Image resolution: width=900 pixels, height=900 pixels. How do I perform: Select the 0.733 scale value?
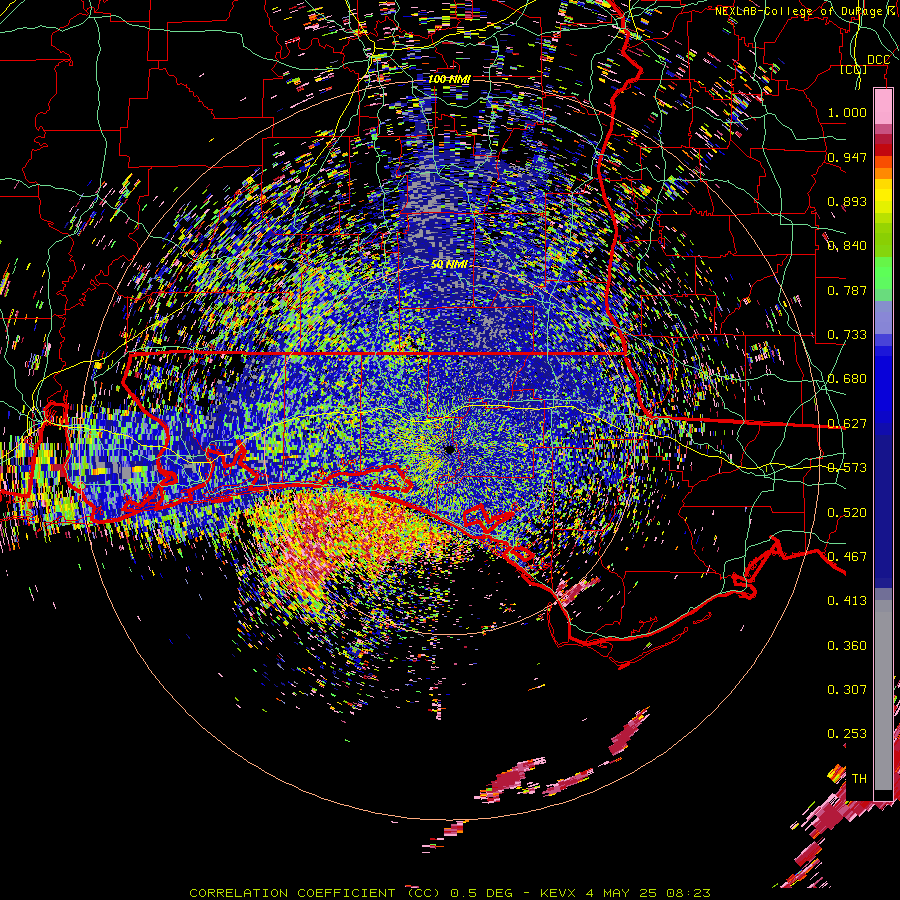click(x=847, y=334)
